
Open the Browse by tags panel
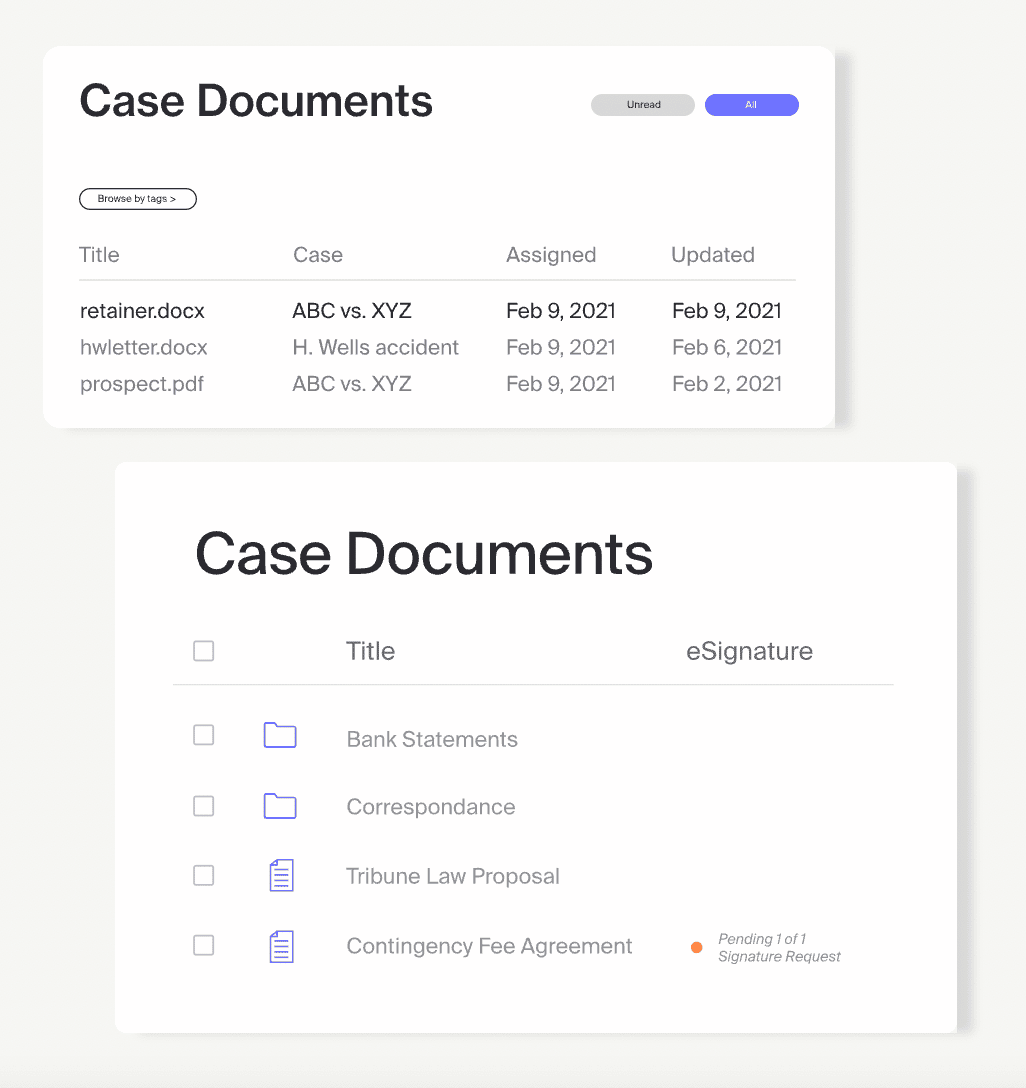[137, 198]
